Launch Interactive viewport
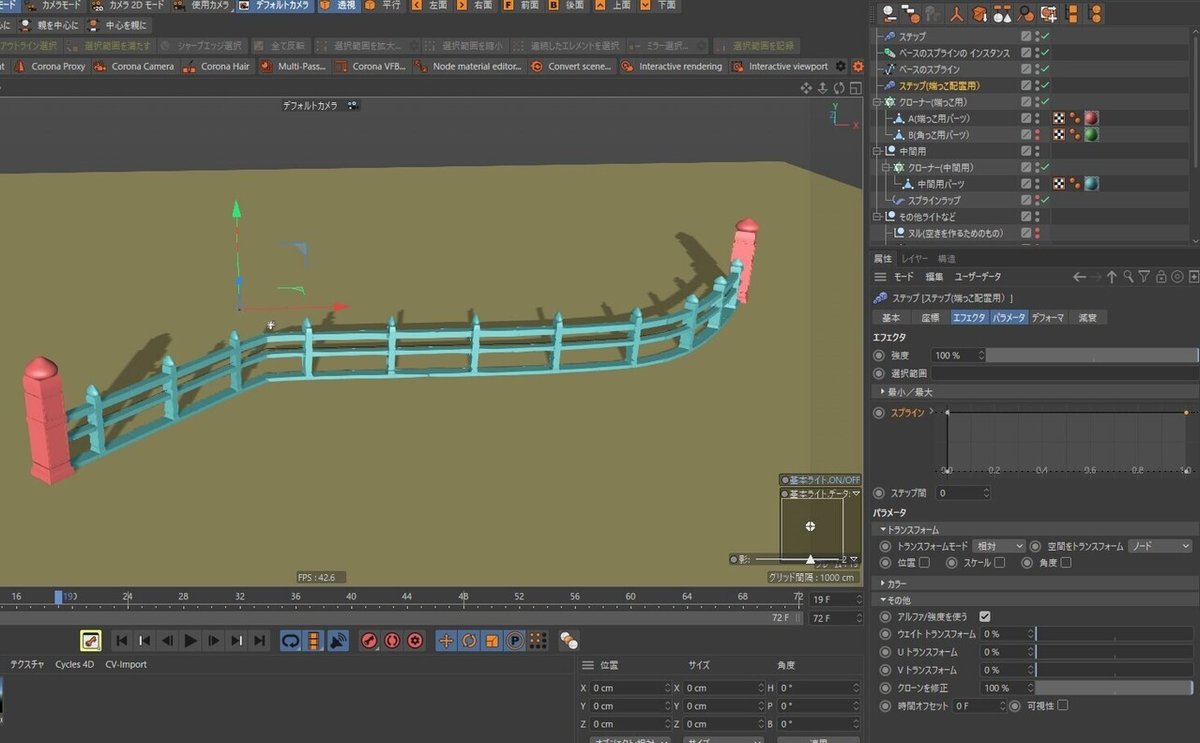The width and height of the screenshot is (1200, 743). click(779, 66)
